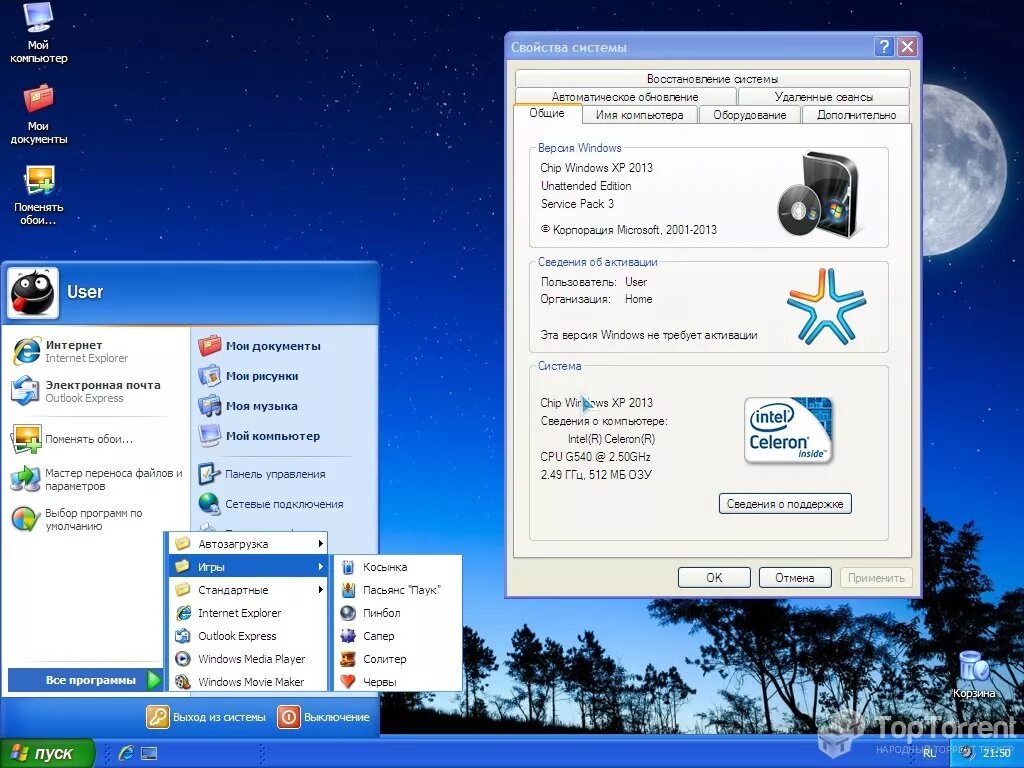
Task: Switch to Оборудование tab
Action: click(750, 115)
